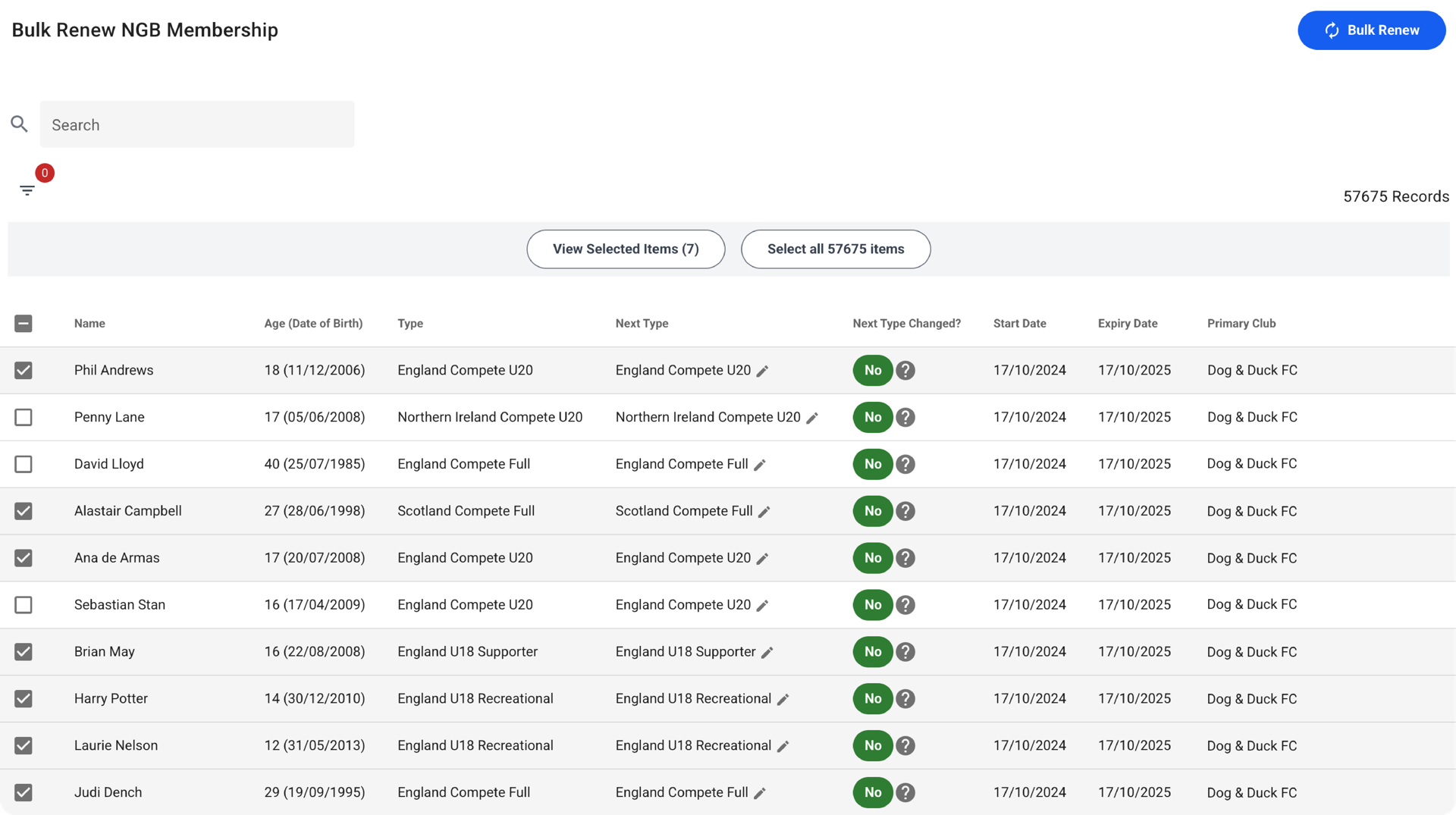Uncheck Phil Andrews' checkbox
Screen dimensions: 1456x815
(24, 371)
